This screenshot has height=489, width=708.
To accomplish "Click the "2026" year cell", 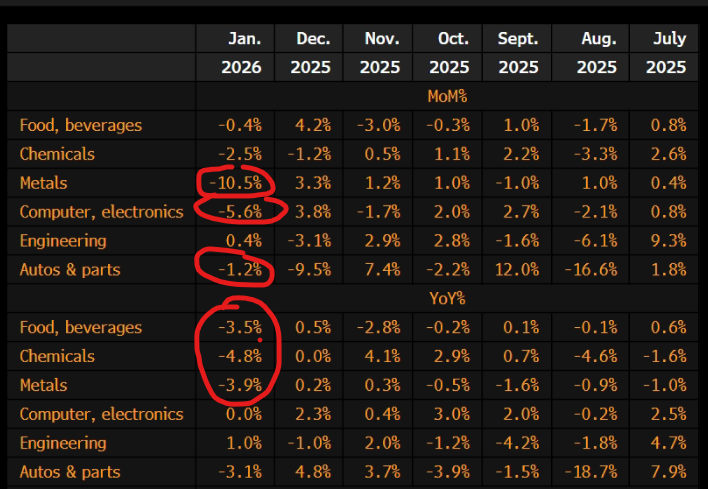I will click(241, 67).
